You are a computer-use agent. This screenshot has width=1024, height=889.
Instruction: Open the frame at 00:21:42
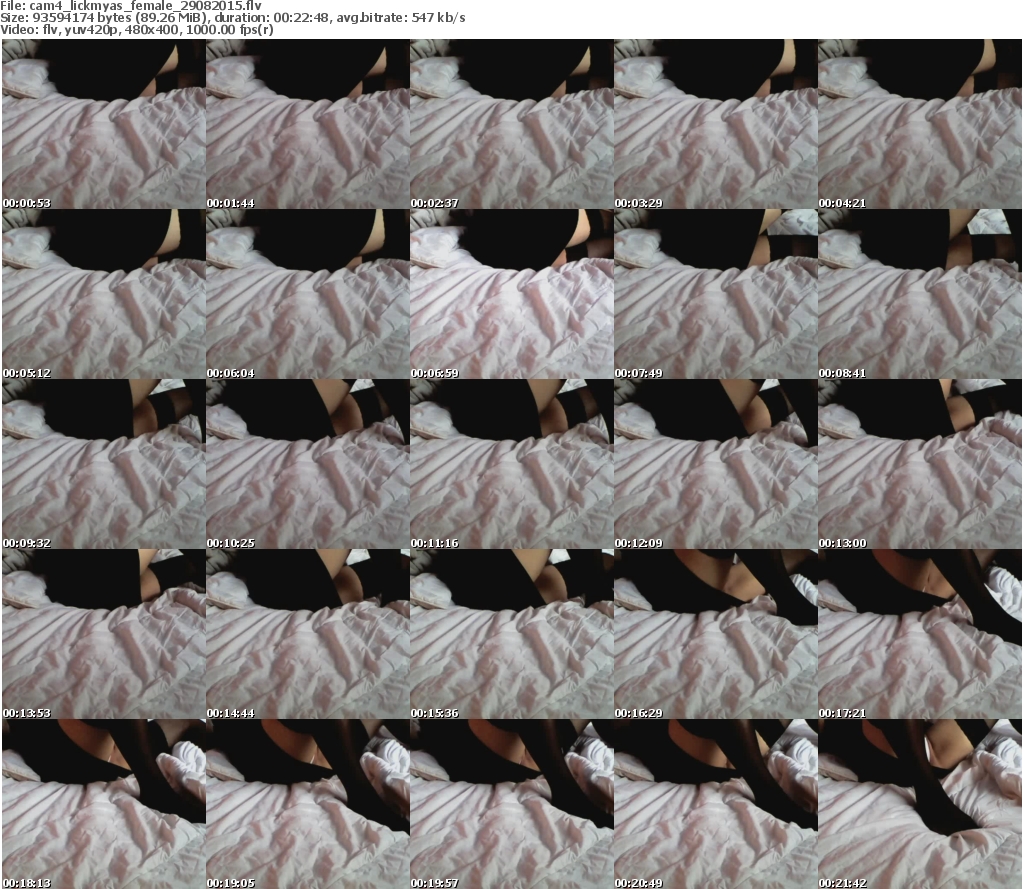920,804
